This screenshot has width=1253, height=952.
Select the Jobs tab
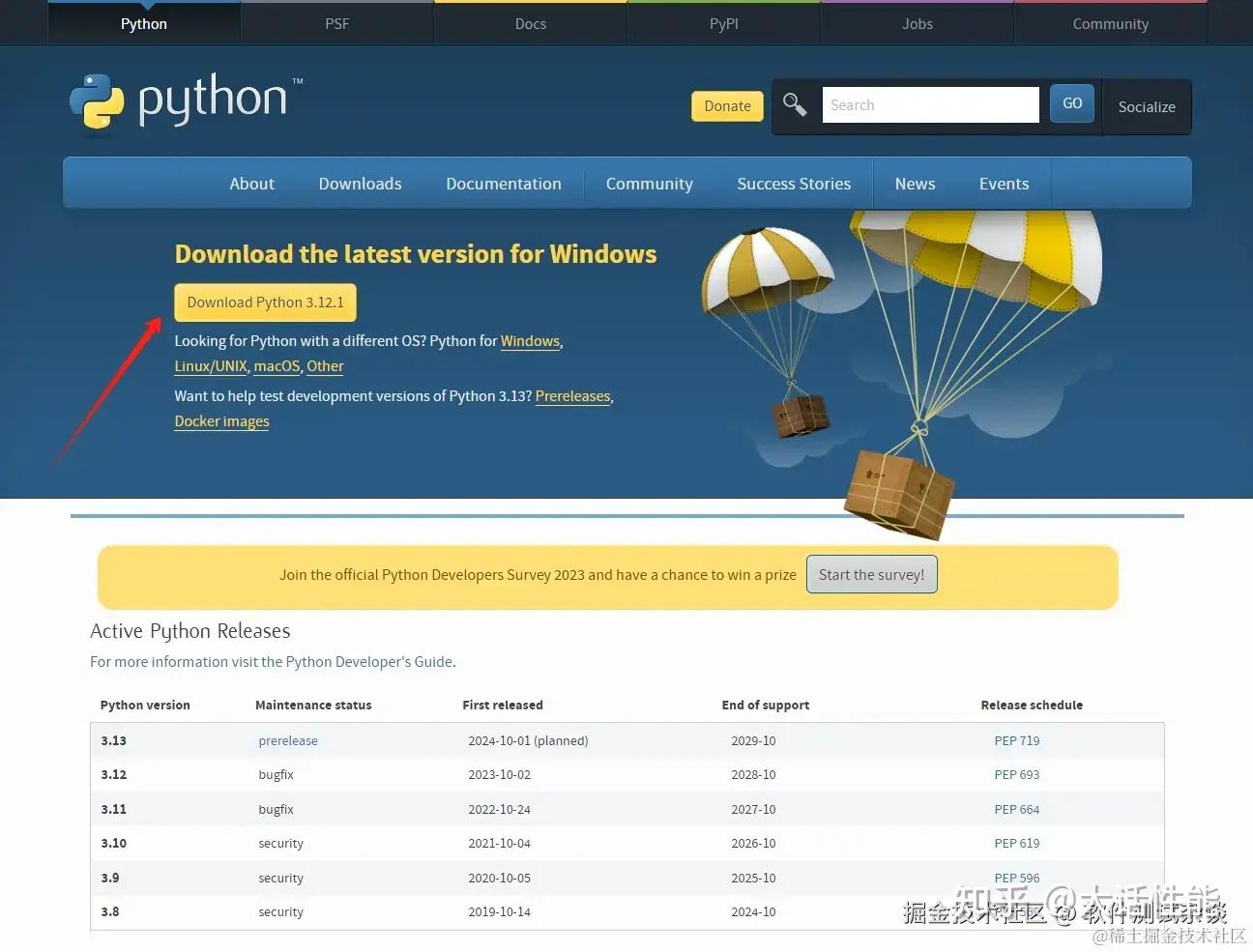[917, 23]
